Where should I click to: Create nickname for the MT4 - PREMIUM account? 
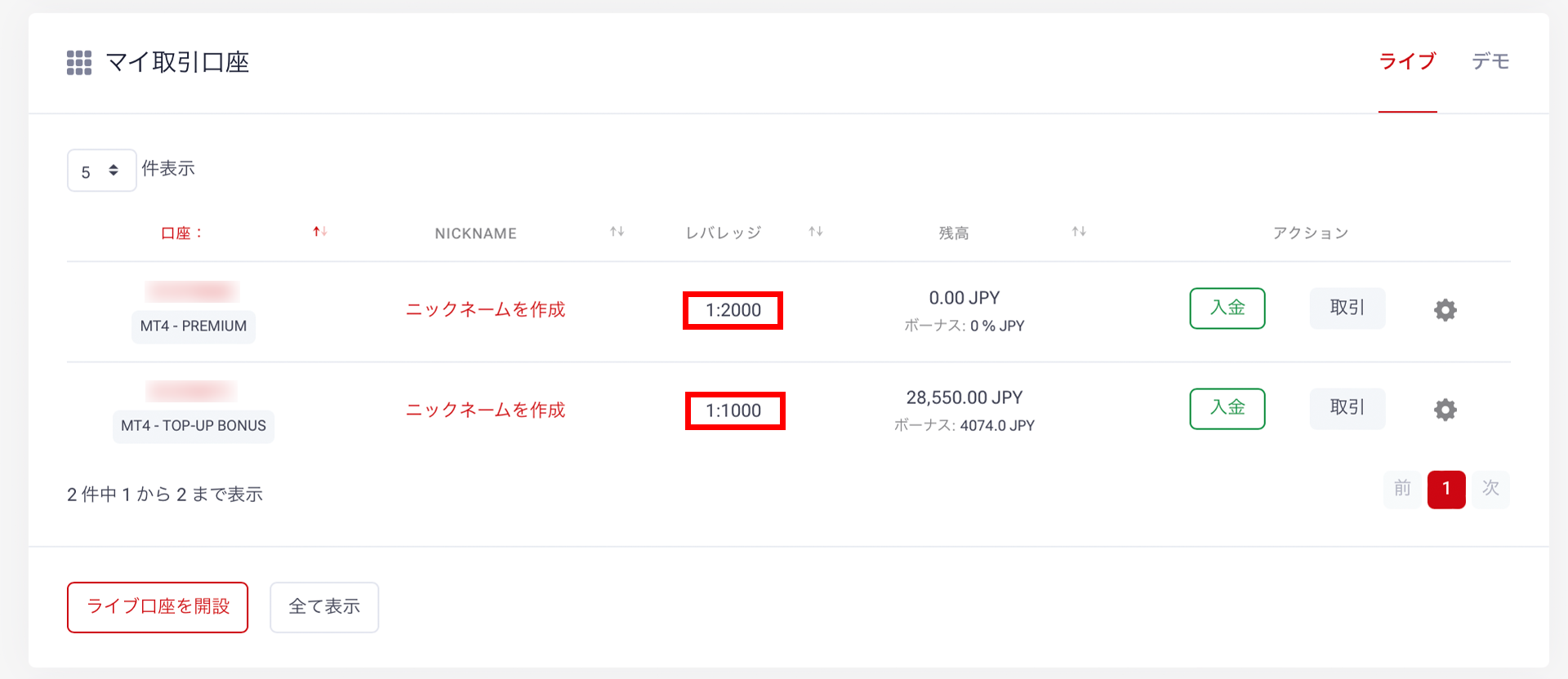coord(485,310)
